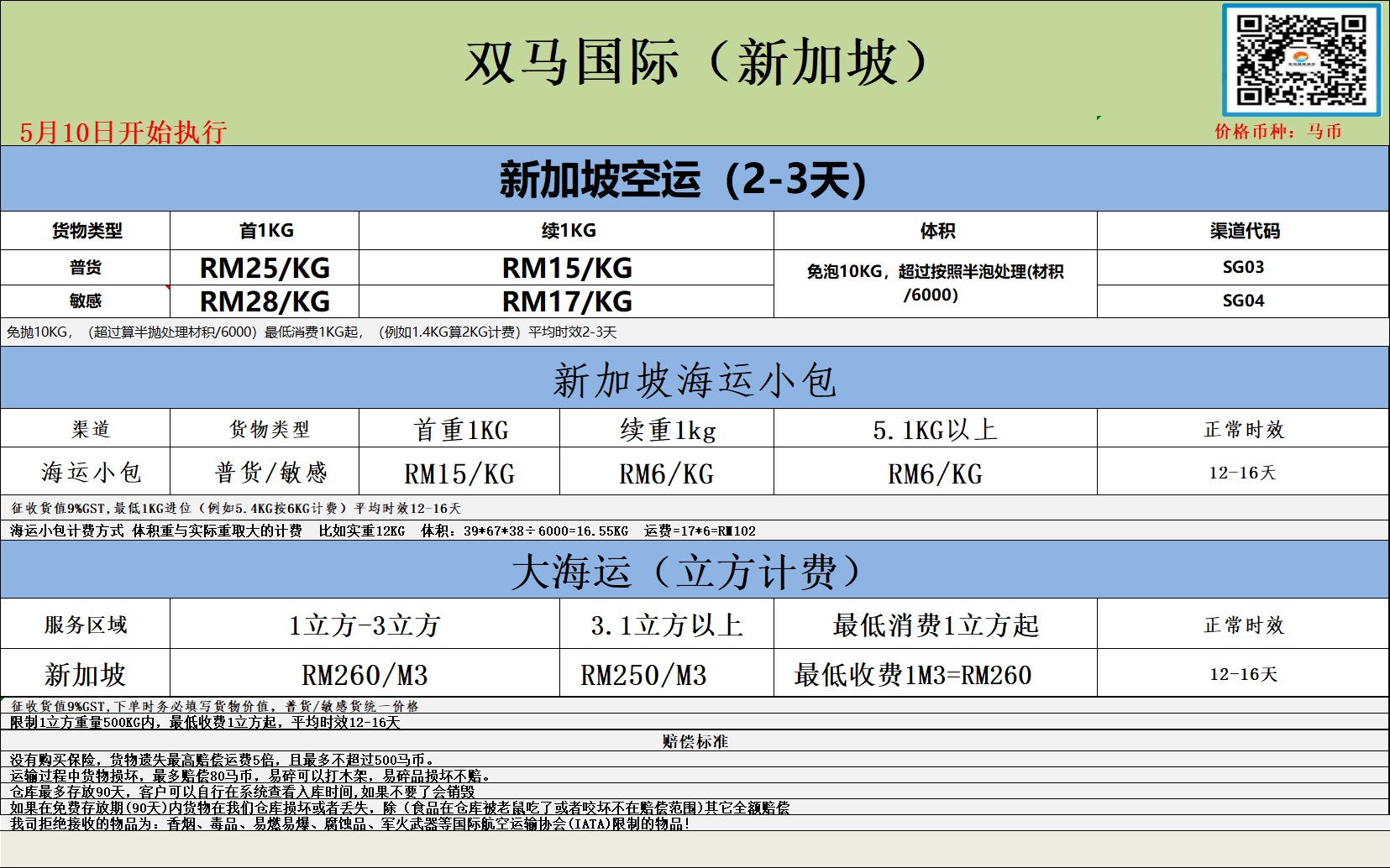Click the 渠道 column header
The image size is (1390, 868).
pos(86,429)
